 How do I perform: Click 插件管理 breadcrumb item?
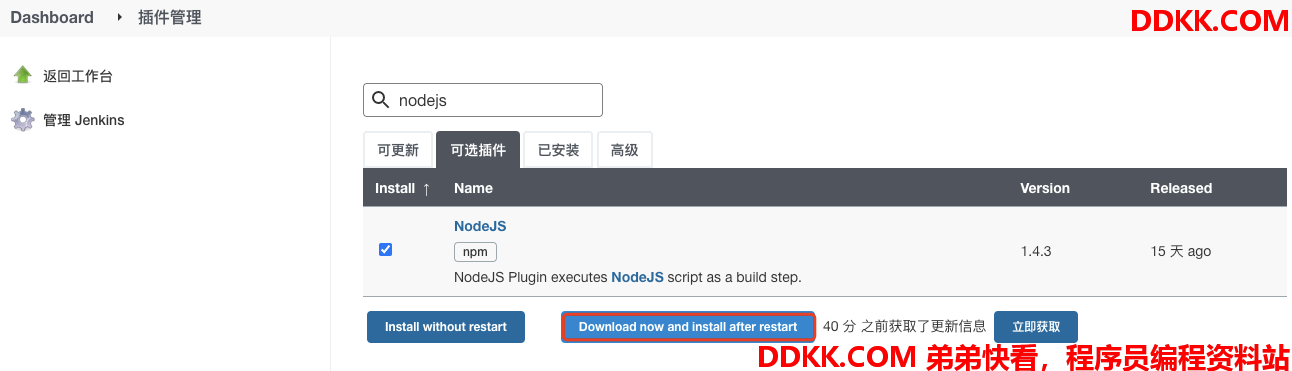click(170, 17)
